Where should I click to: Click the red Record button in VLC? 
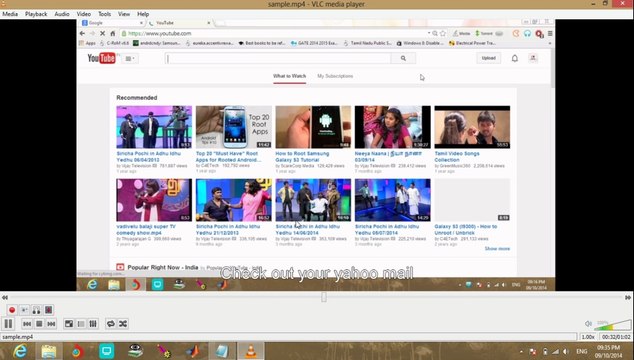pyautogui.click(x=12, y=310)
